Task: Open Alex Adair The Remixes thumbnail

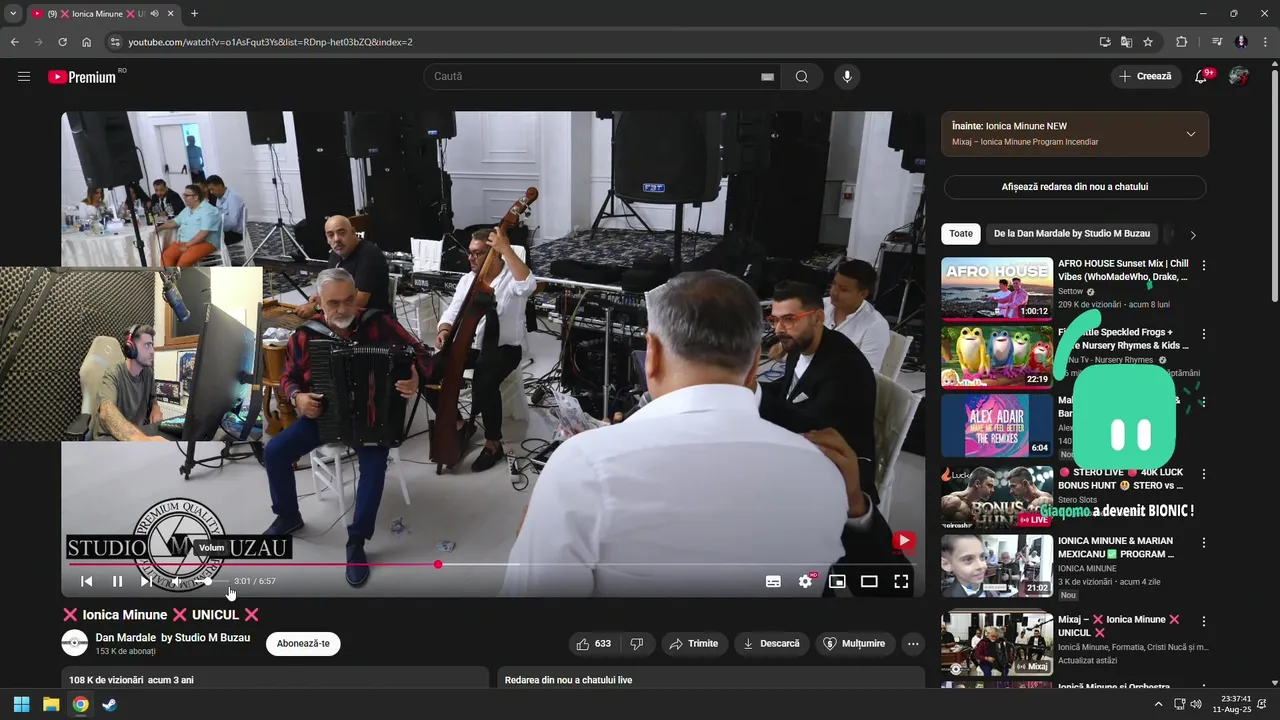Action: coord(997,426)
